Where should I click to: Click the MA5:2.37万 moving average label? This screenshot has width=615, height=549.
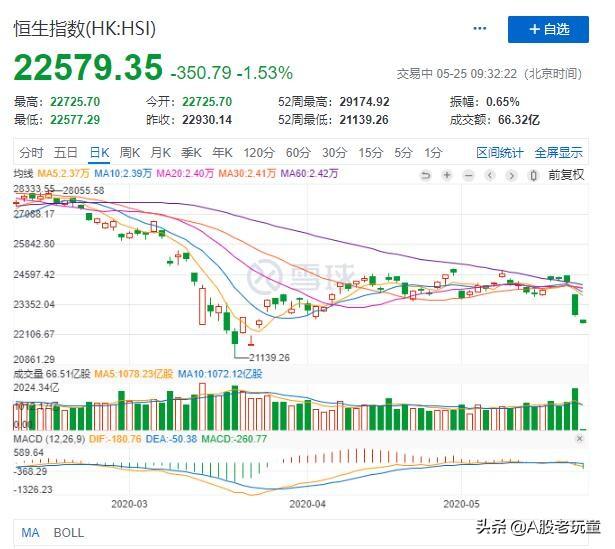pyautogui.click(x=63, y=173)
